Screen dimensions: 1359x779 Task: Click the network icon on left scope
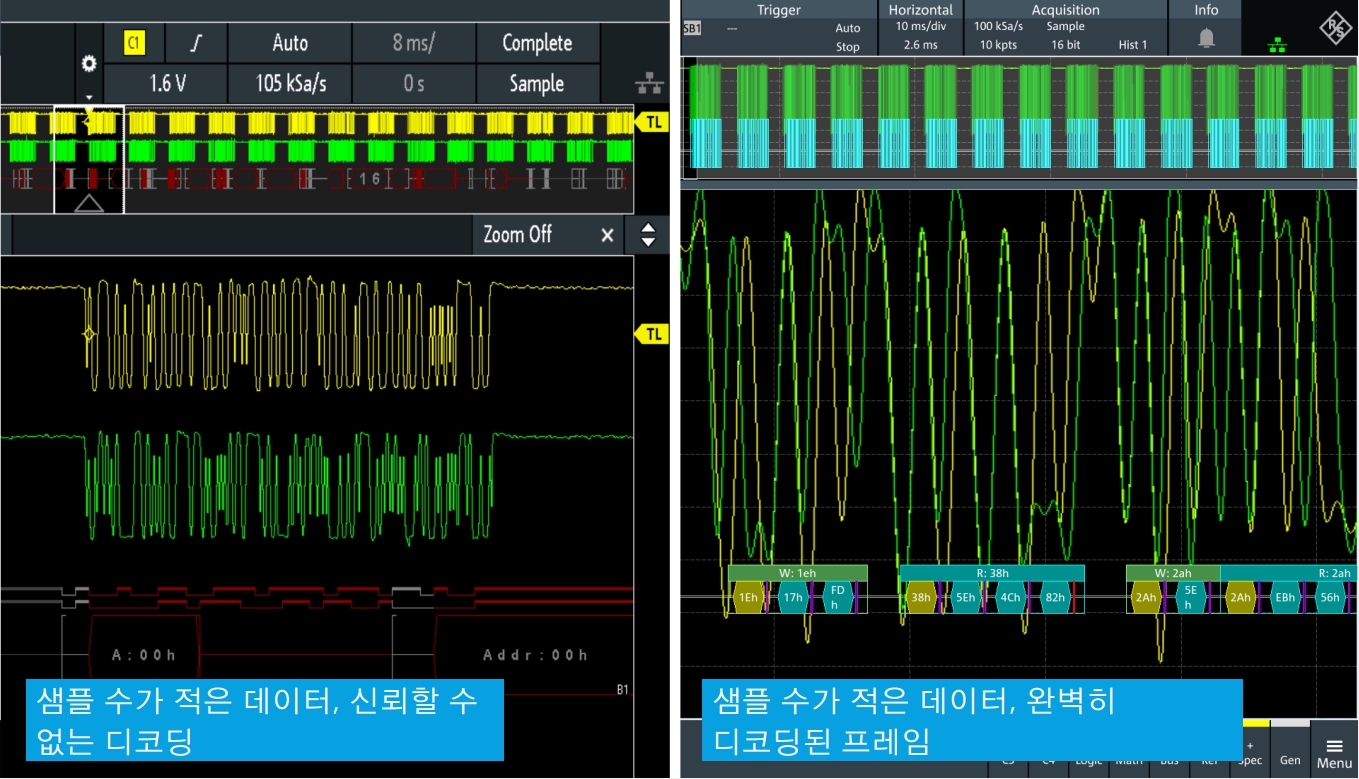pos(648,84)
